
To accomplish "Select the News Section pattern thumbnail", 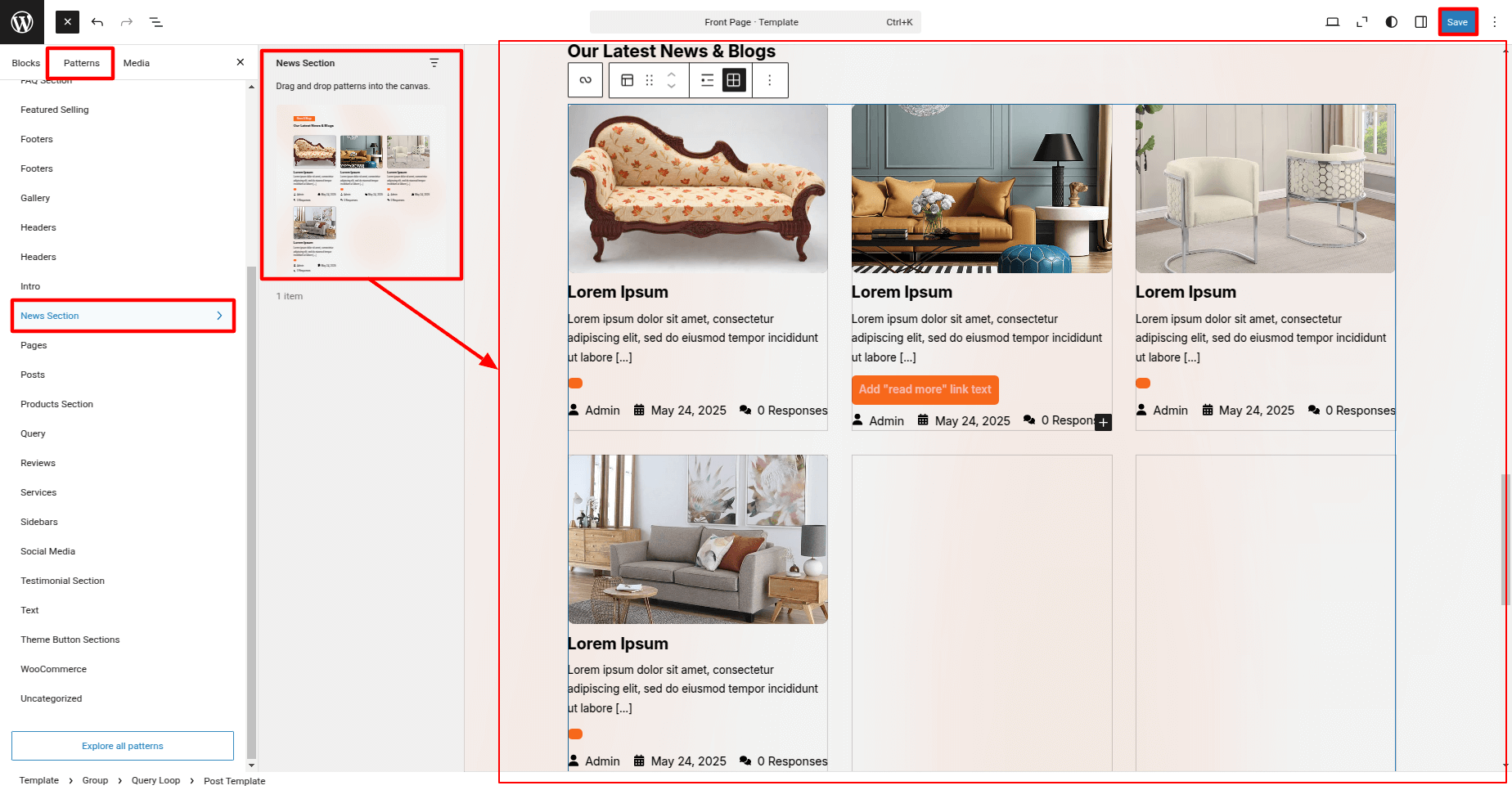I will (x=362, y=188).
